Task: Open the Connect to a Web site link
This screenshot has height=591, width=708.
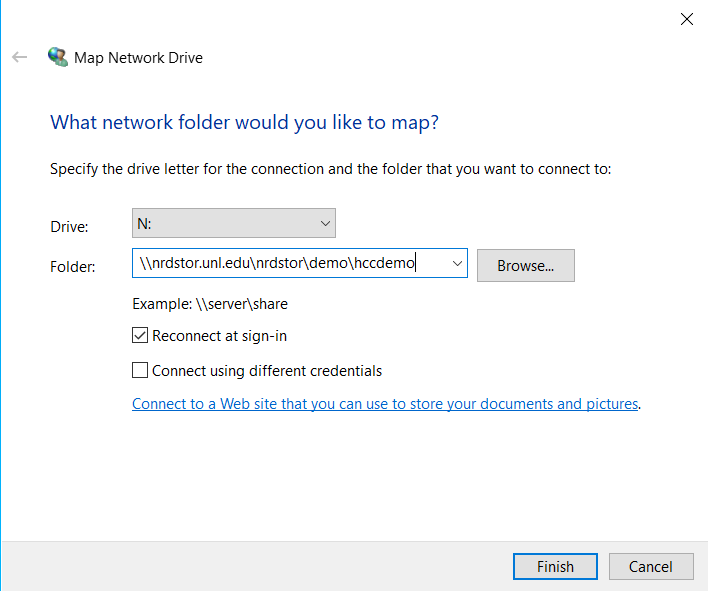Action: pos(385,404)
